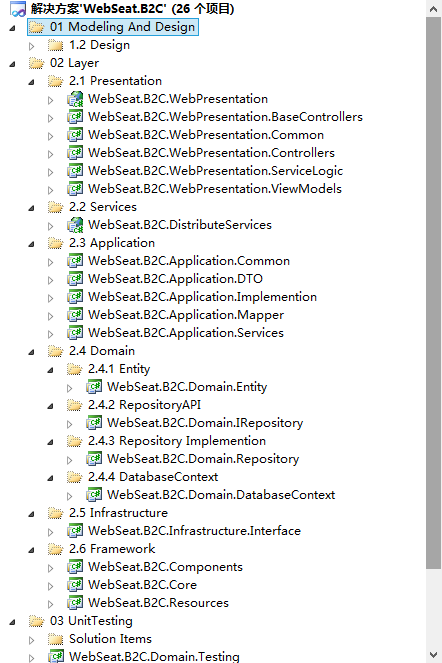Collapse the 02 Layer folder
The height and width of the screenshot is (663, 442).
click(x=12, y=64)
